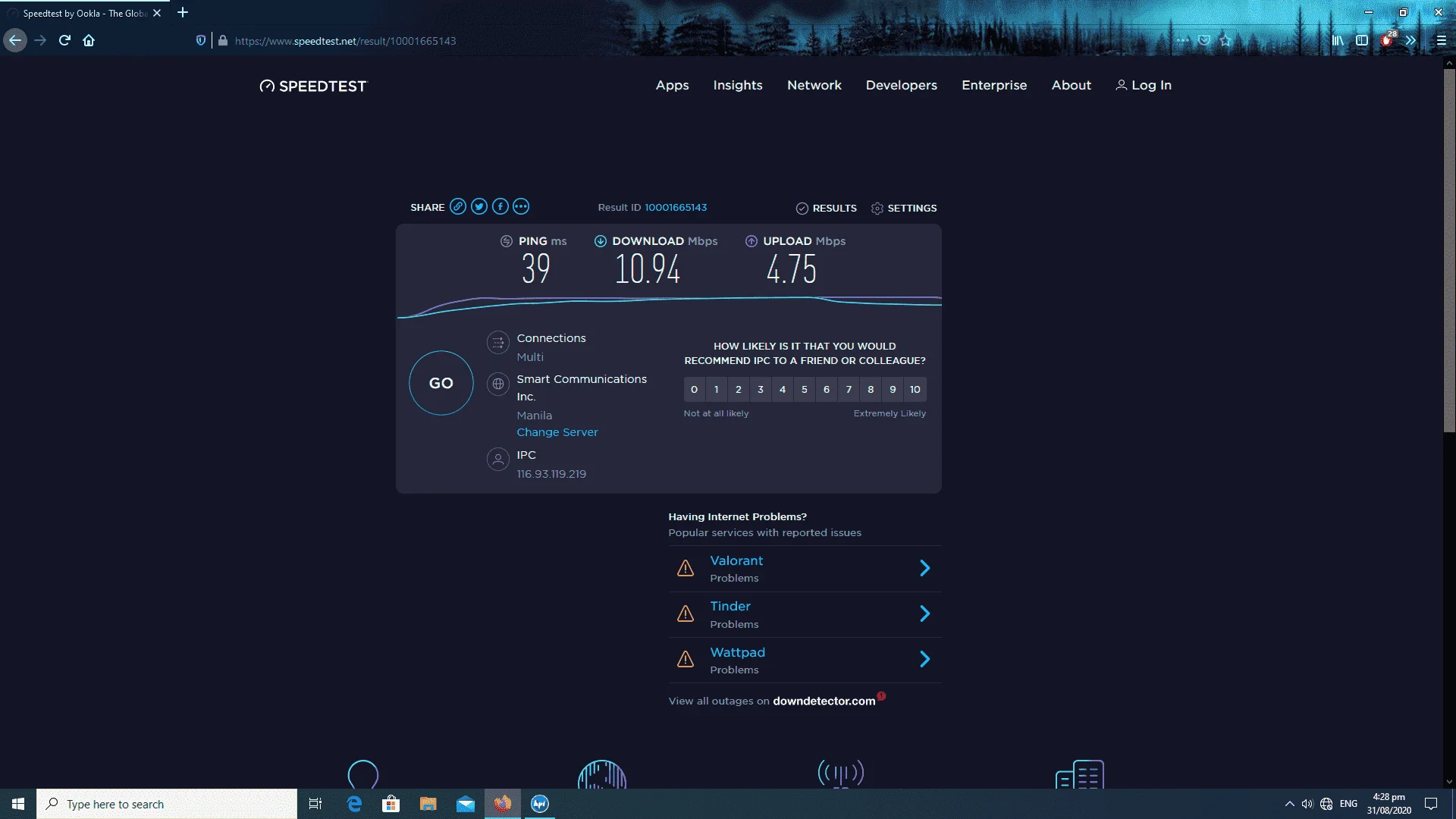This screenshot has width=1456, height=819.
Task: Select rating 5 for recommendation
Action: point(805,389)
